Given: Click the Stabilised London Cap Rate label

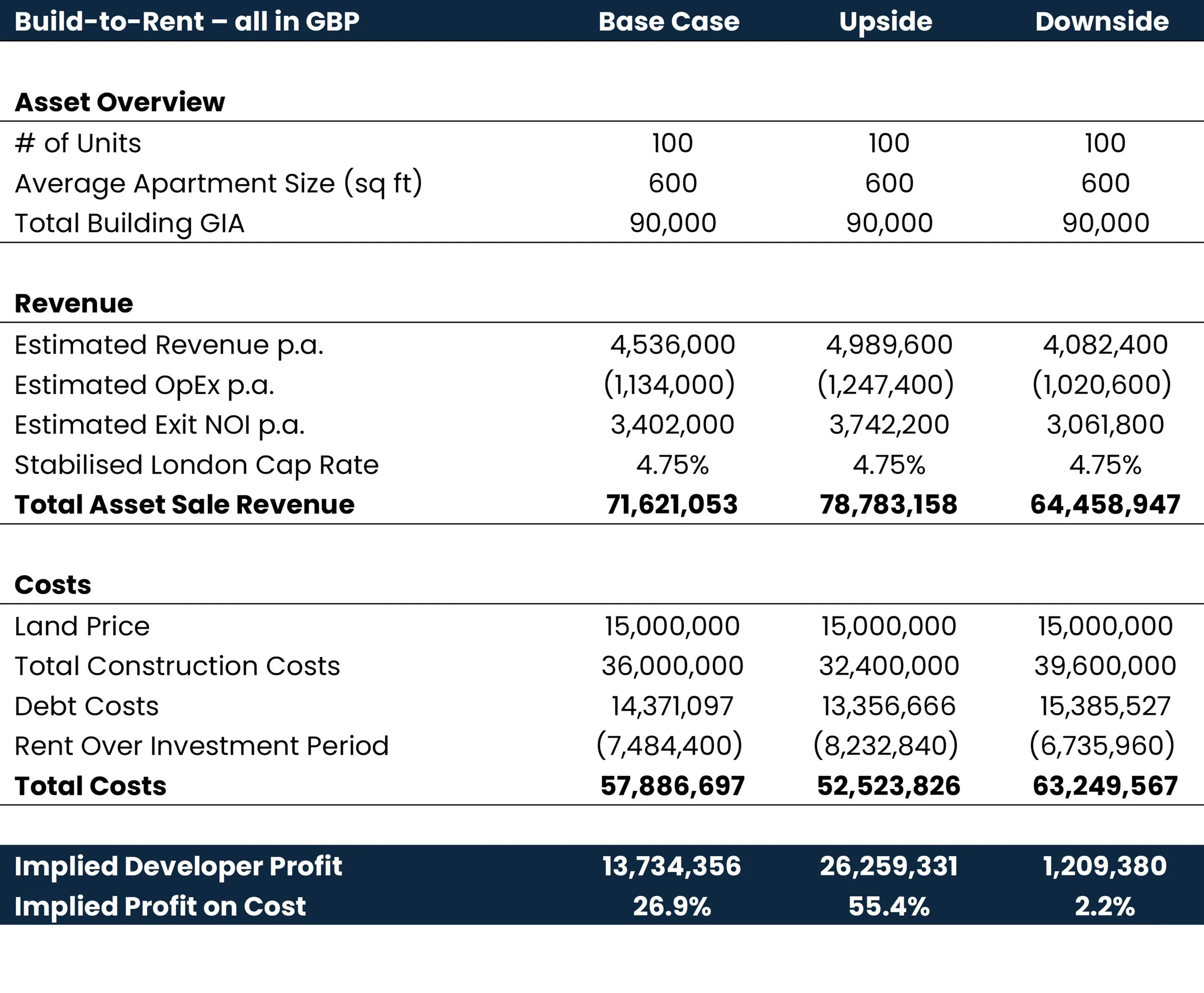Looking at the screenshot, I should point(196,464).
